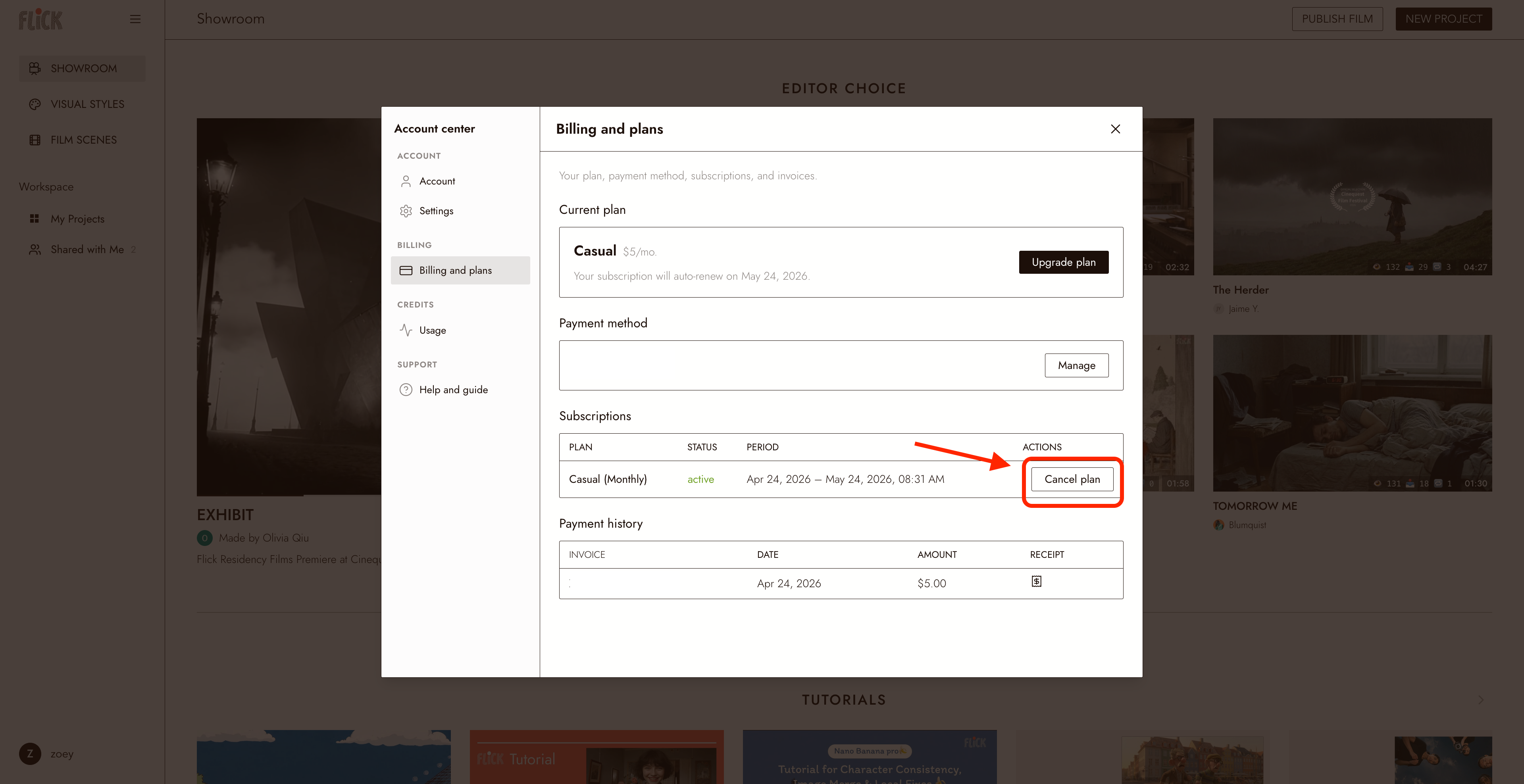The height and width of the screenshot is (784, 1524).
Task: Click the Flick logo
Action: 40,19
